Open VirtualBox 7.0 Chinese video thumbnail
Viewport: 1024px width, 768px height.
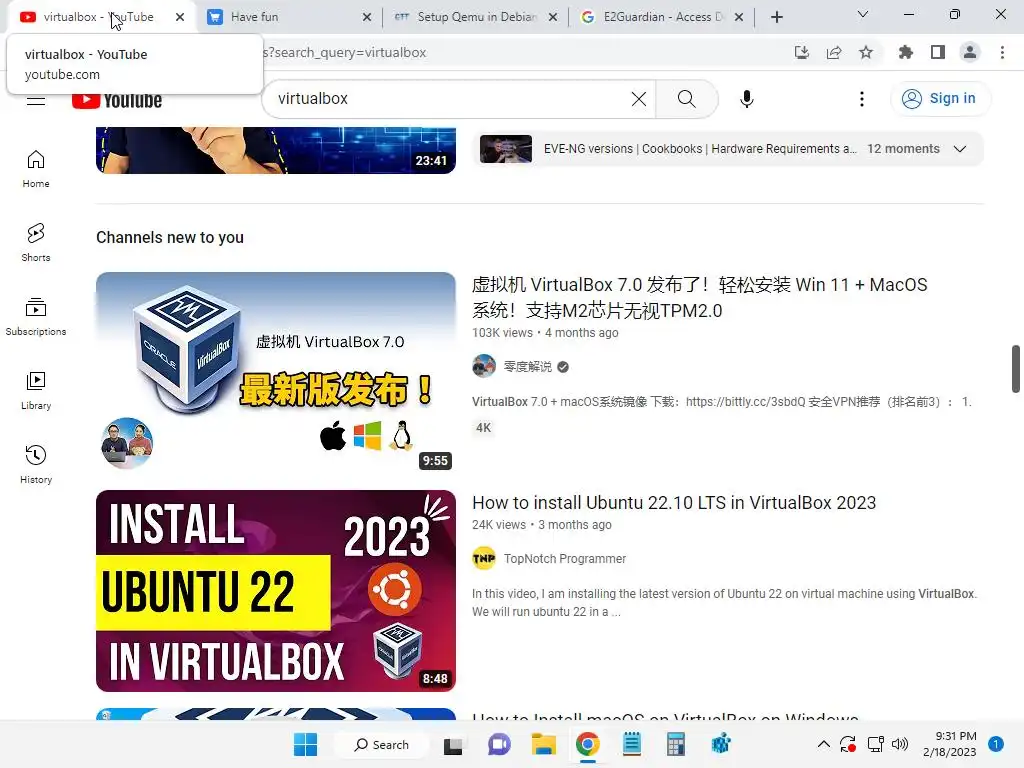tap(276, 373)
